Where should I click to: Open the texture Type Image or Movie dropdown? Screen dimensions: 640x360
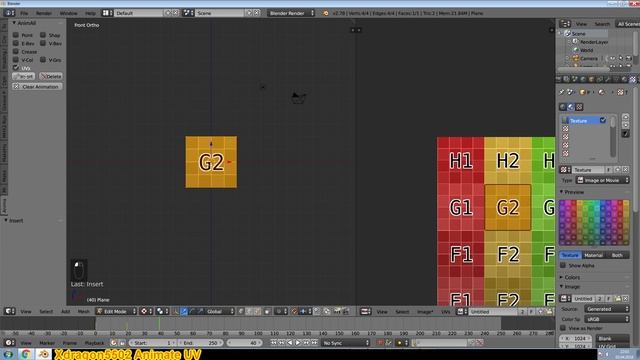[x=602, y=180]
